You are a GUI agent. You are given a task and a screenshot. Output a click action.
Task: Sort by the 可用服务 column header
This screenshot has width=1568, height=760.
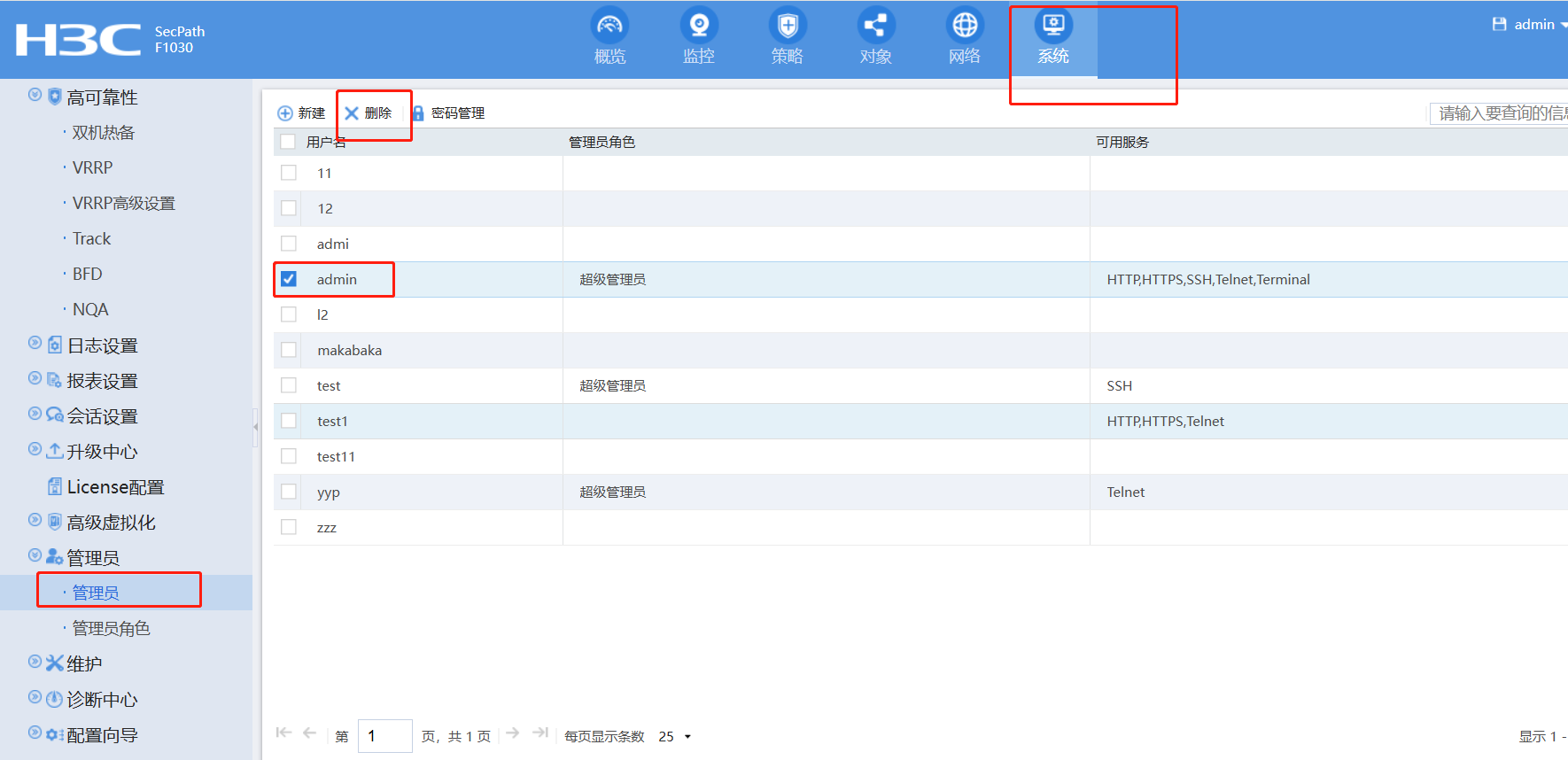[1122, 142]
